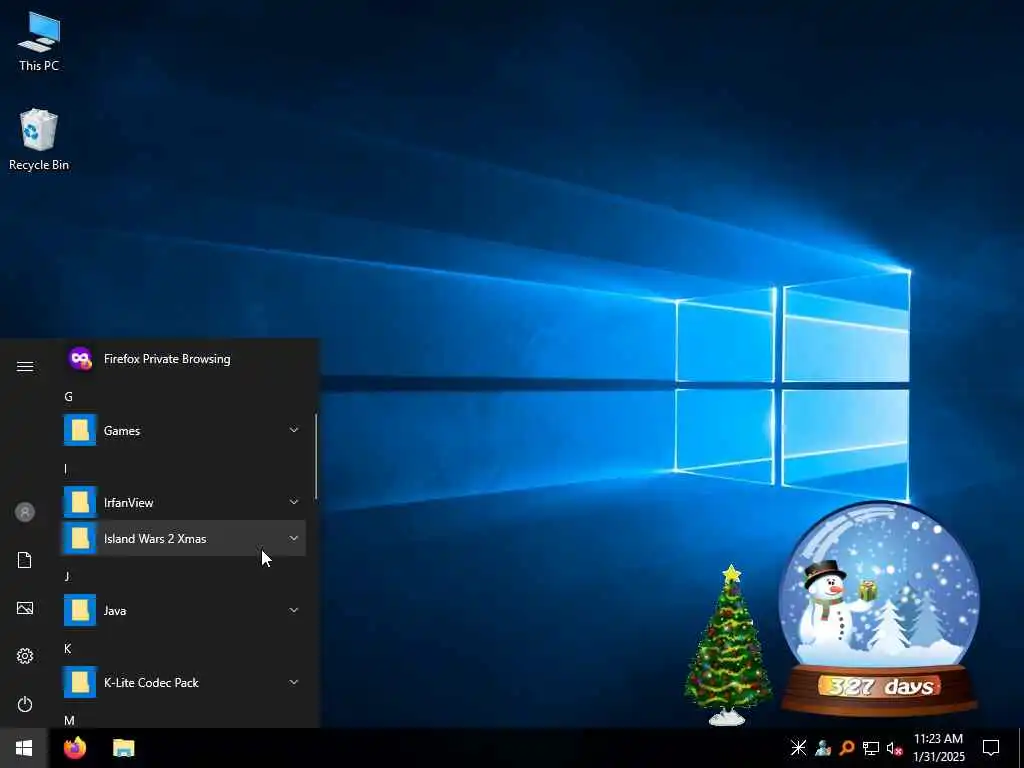Click the Games folder icon

pos(80,430)
